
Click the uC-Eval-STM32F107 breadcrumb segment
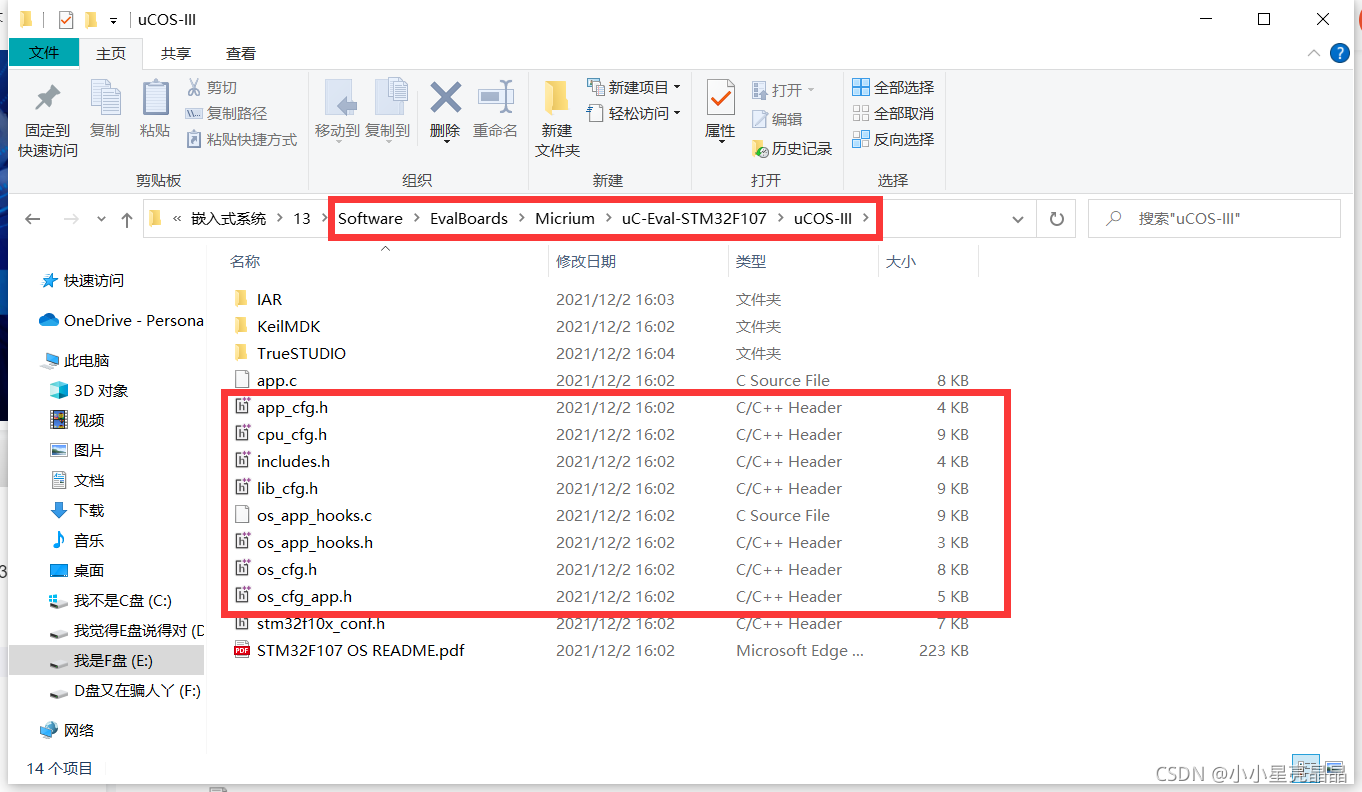[x=694, y=219]
